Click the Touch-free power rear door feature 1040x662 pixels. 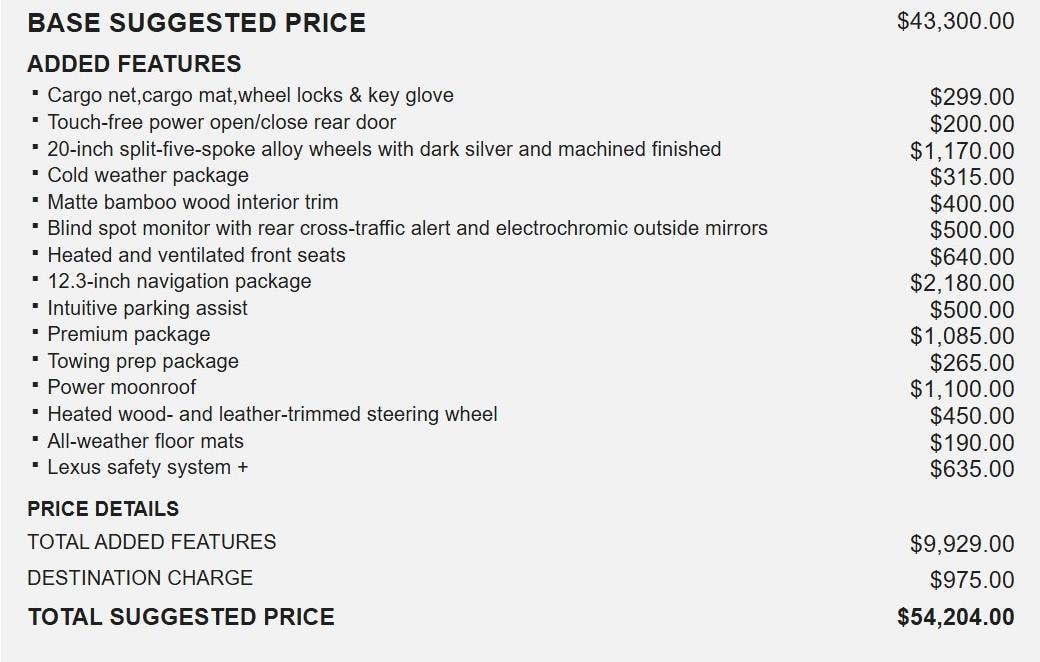coord(221,123)
